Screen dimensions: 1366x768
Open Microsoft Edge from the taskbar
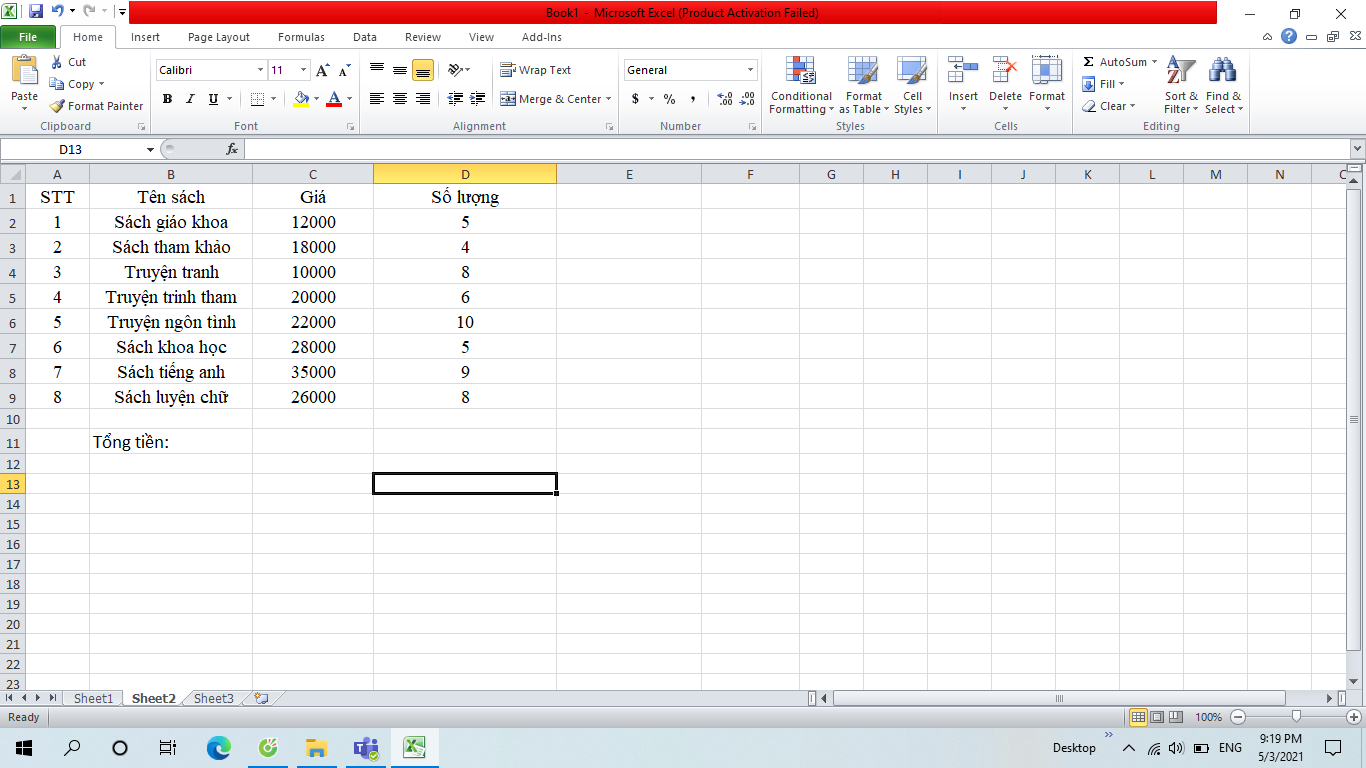pyautogui.click(x=218, y=747)
